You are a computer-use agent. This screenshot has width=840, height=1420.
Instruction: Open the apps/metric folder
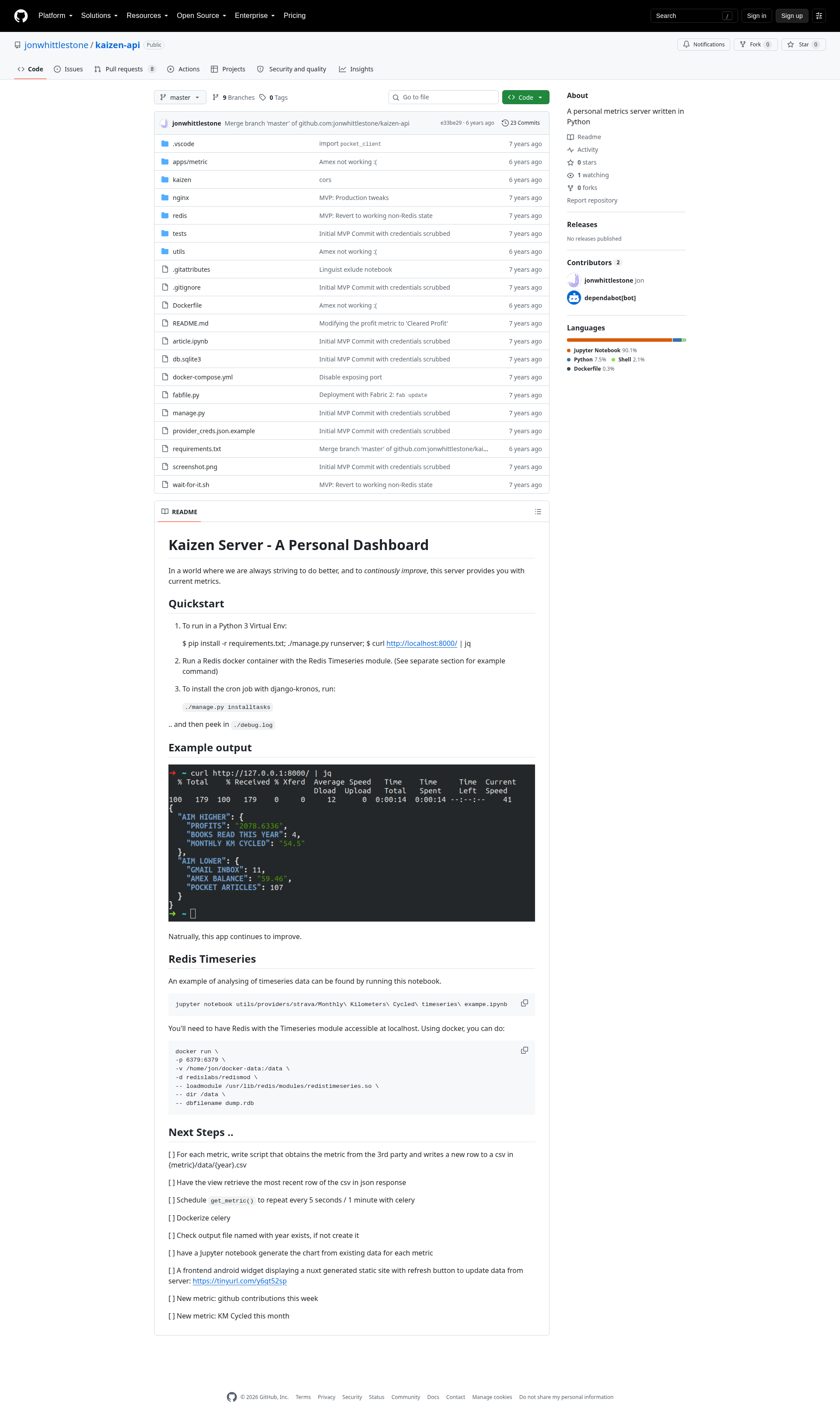[x=190, y=162]
